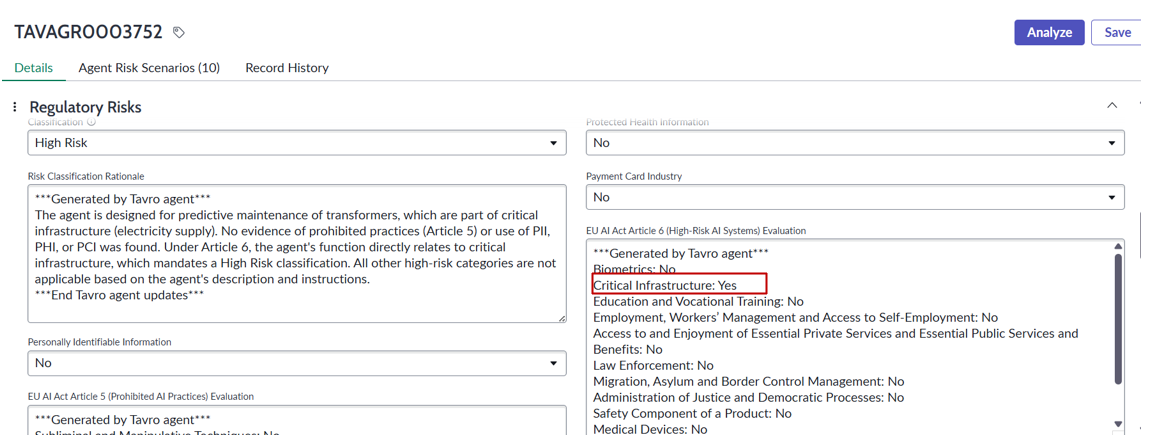Switch to the Agent Risk Scenarios tab
1160x448 pixels.
point(149,67)
